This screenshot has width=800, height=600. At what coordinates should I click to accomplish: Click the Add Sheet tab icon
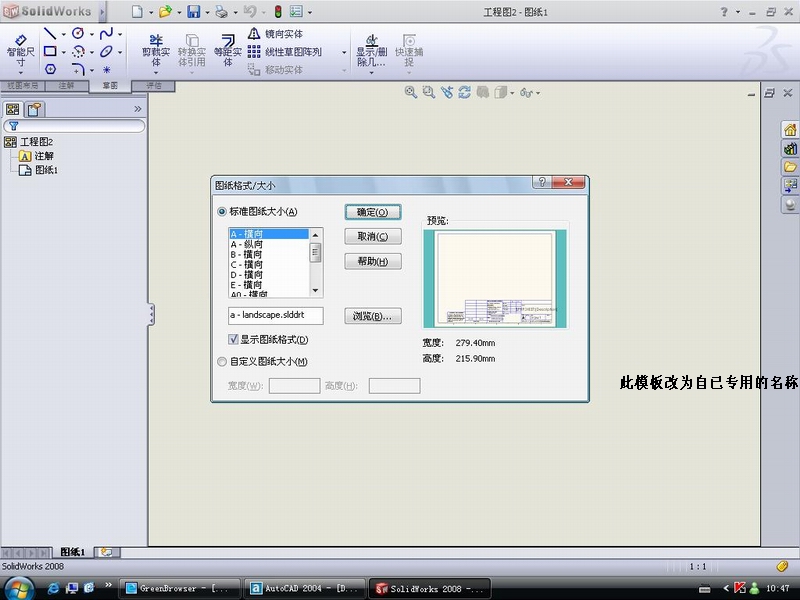pos(107,552)
